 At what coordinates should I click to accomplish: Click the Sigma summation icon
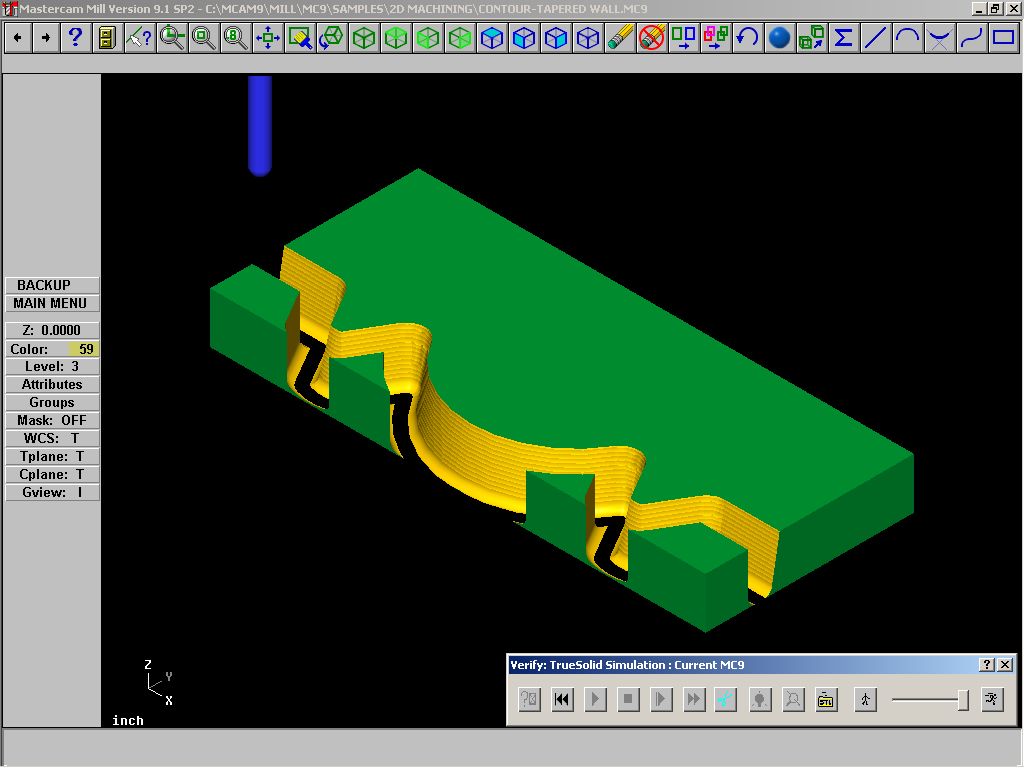click(844, 38)
